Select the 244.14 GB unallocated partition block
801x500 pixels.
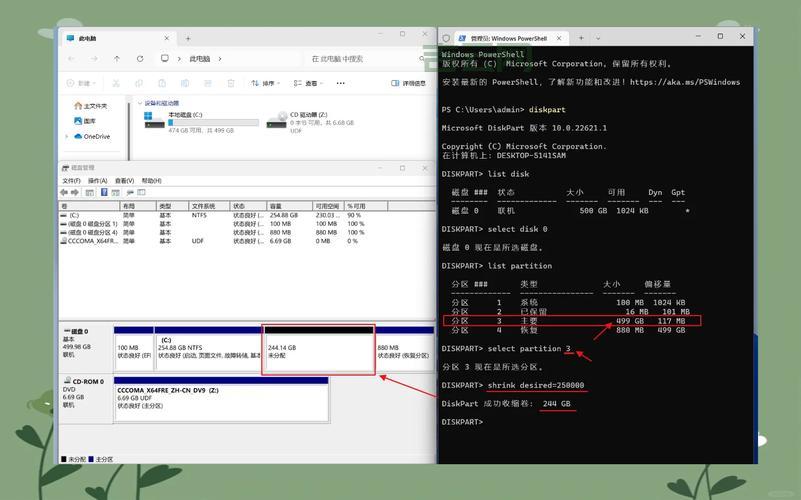pyautogui.click(x=318, y=349)
